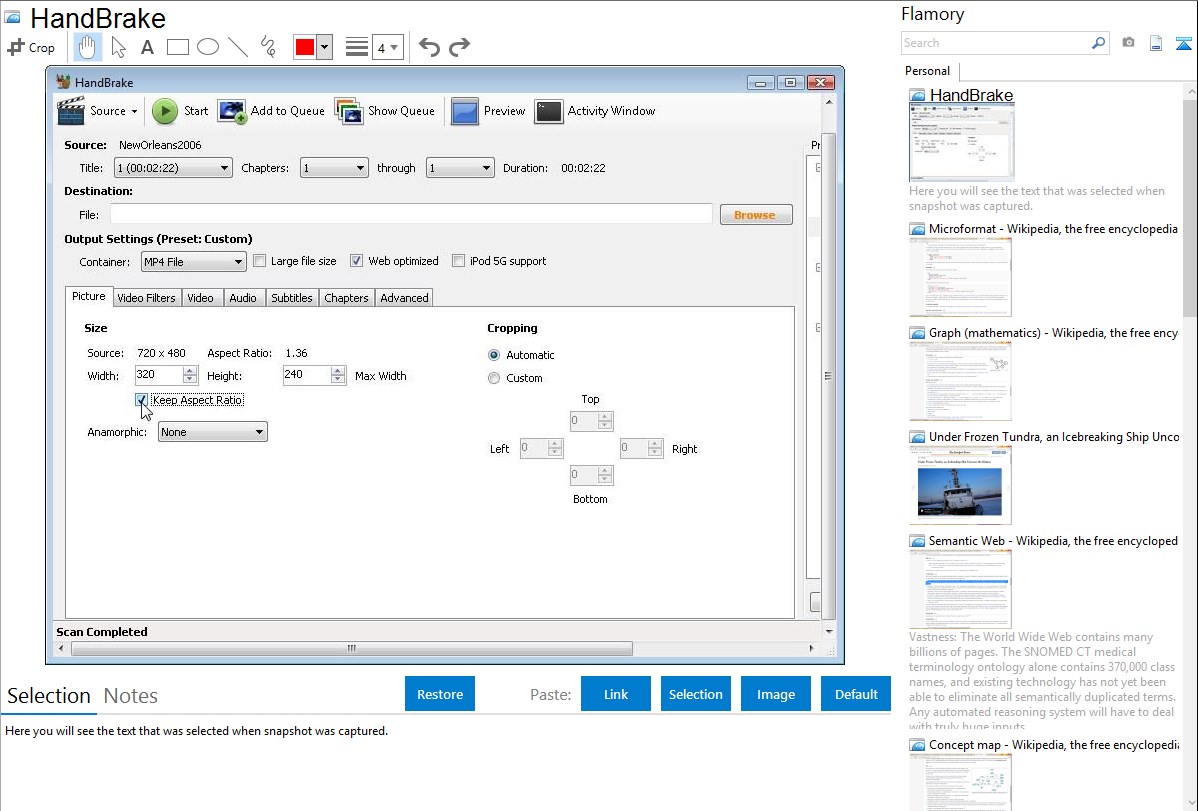This screenshot has height=811, width=1198.
Task: Choose the text annotation tool
Action: coord(147,47)
